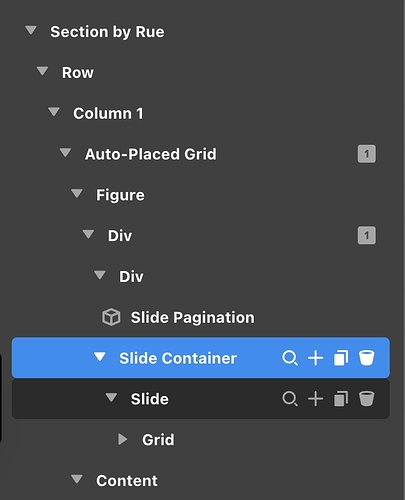The width and height of the screenshot is (405, 500).
Task: Click badge 1 next to first Div
Action: 367,236
